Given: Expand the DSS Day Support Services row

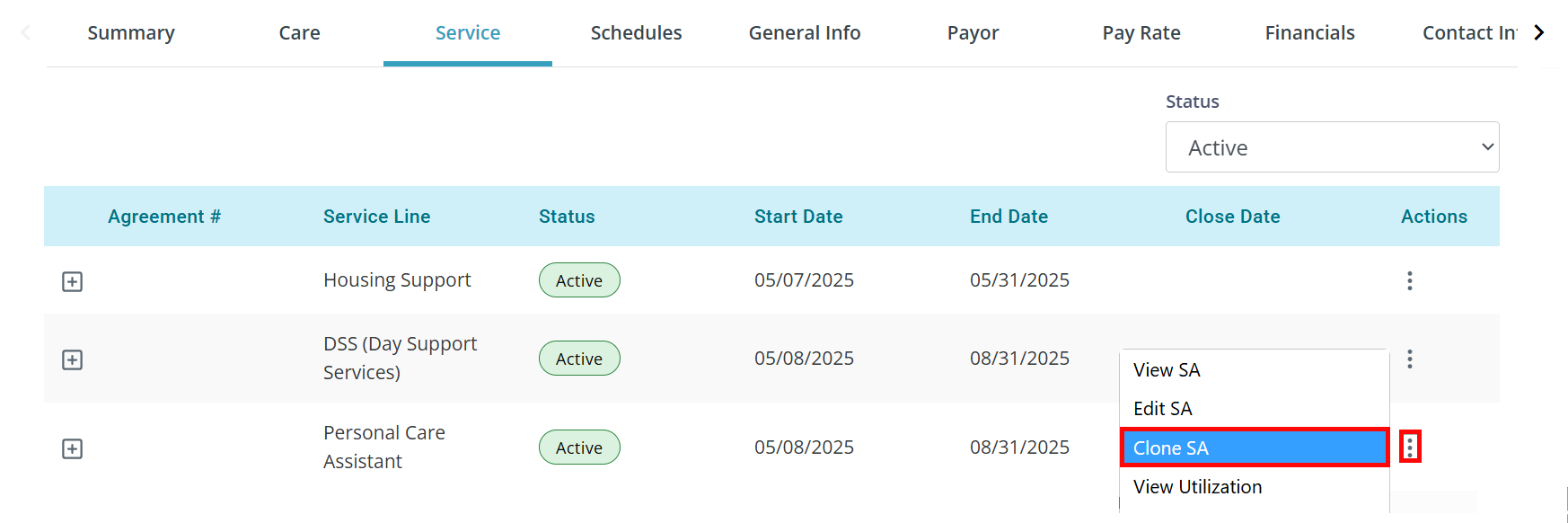Looking at the screenshot, I should [72, 359].
